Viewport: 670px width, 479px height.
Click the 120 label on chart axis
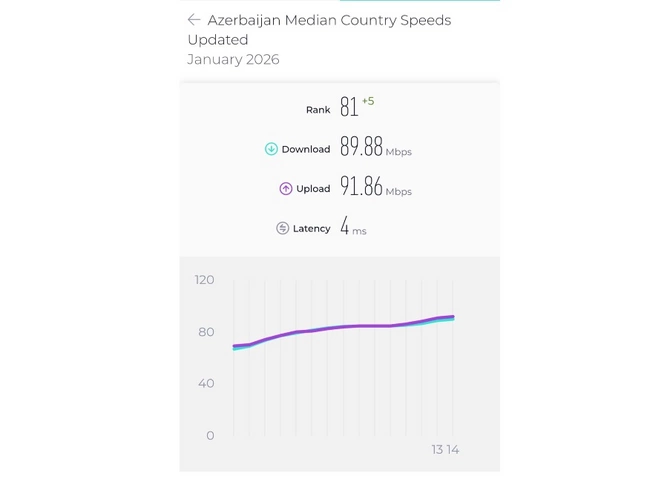tap(204, 279)
